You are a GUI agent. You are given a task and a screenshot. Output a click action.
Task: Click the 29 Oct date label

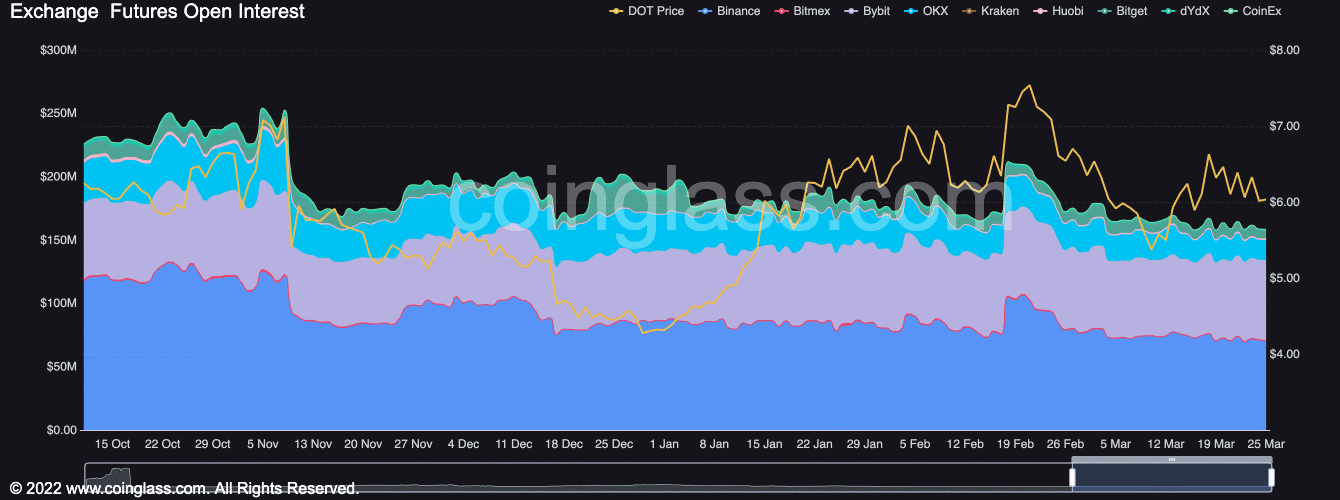pyautogui.click(x=212, y=444)
